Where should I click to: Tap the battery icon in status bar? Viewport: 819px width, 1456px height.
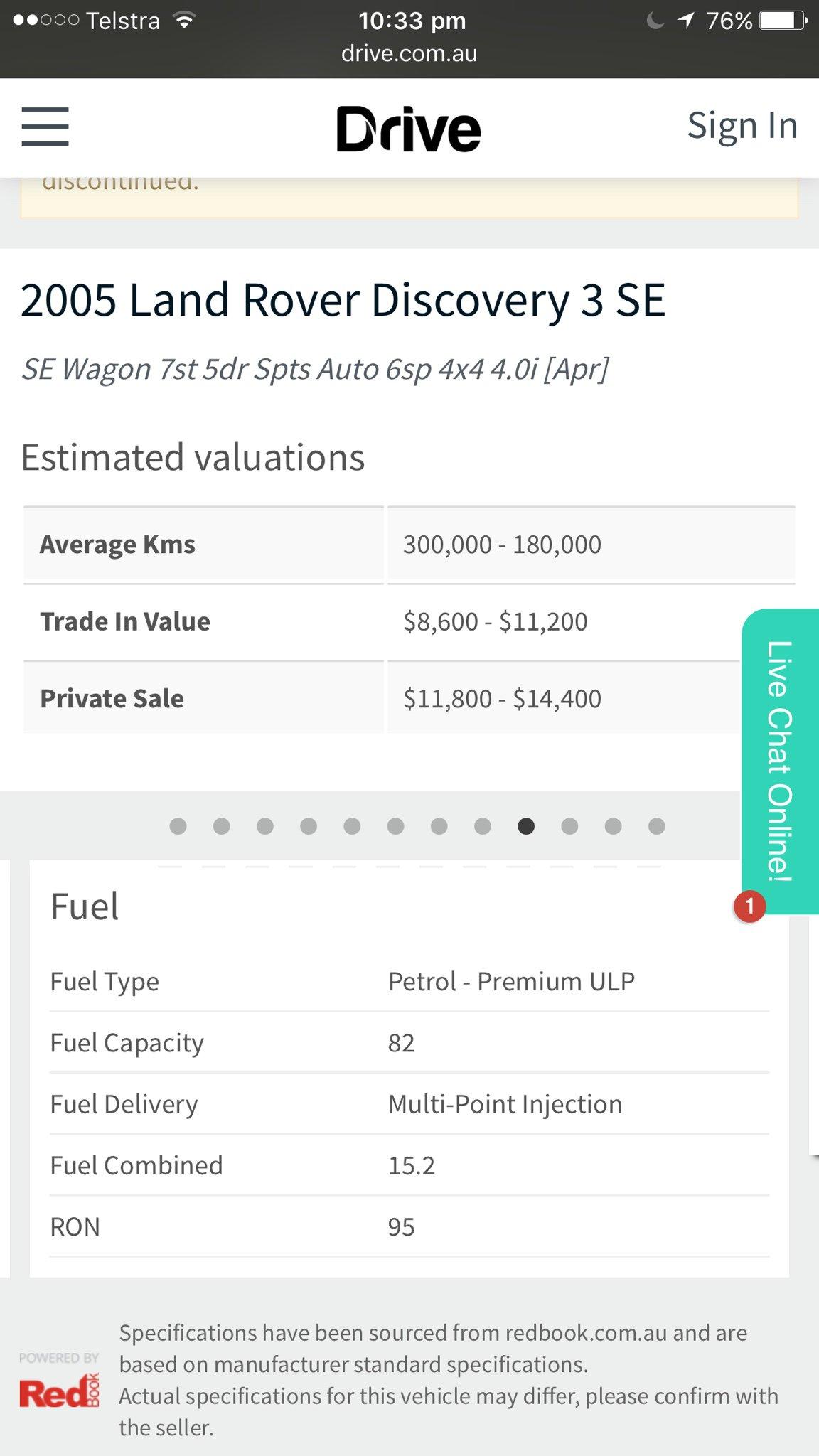pyautogui.click(x=783, y=21)
